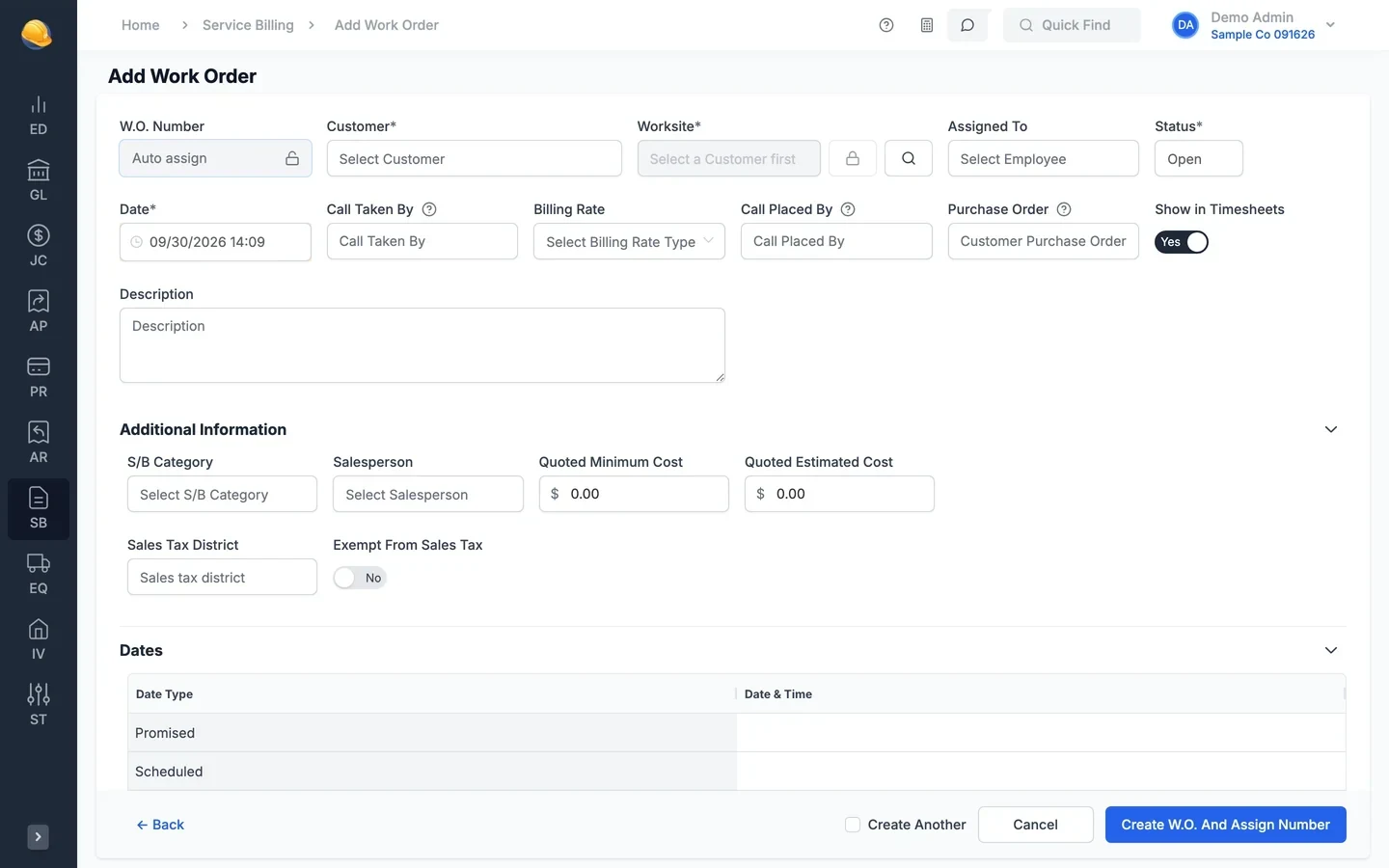1389x868 pixels.
Task: Click the hard hat app logo
Action: (37, 34)
